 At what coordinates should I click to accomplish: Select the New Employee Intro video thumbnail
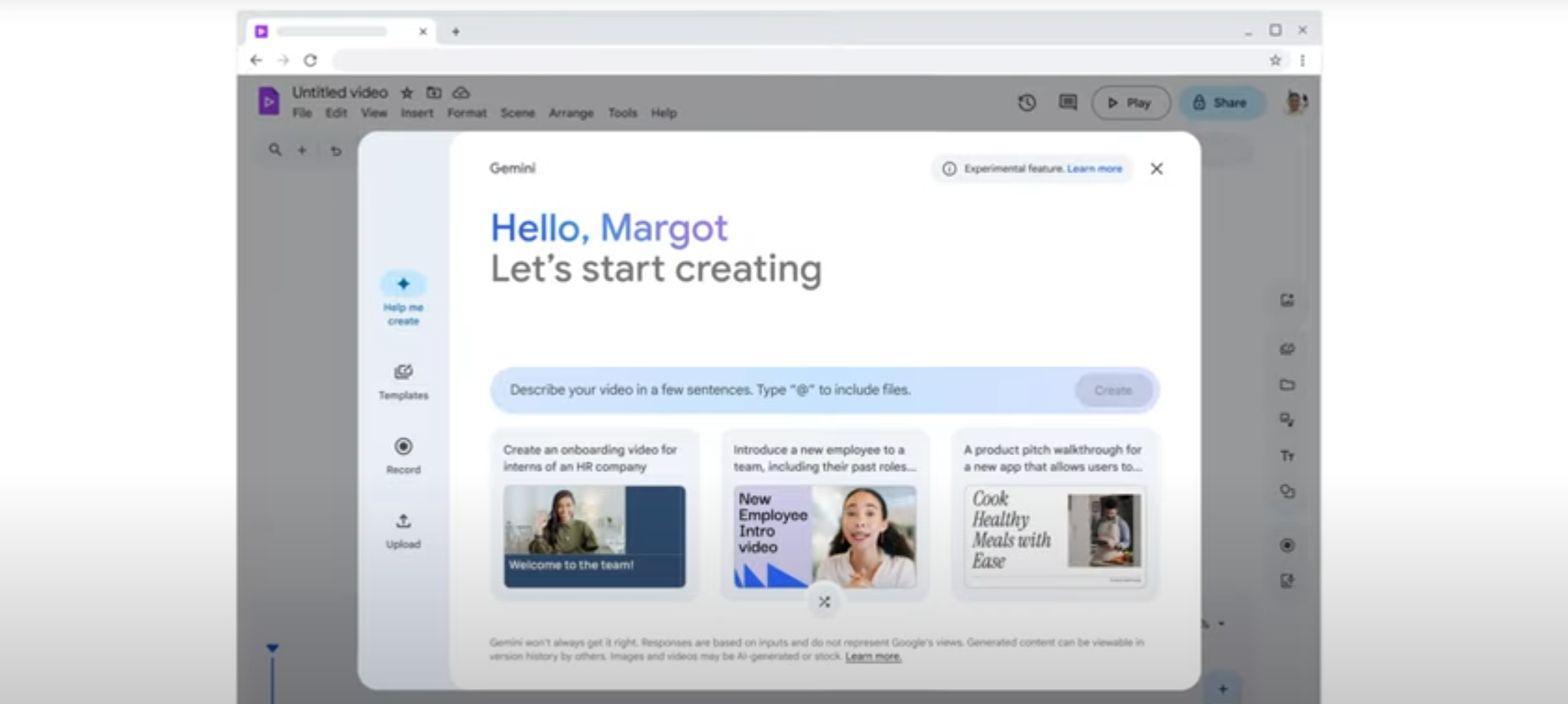coord(824,536)
